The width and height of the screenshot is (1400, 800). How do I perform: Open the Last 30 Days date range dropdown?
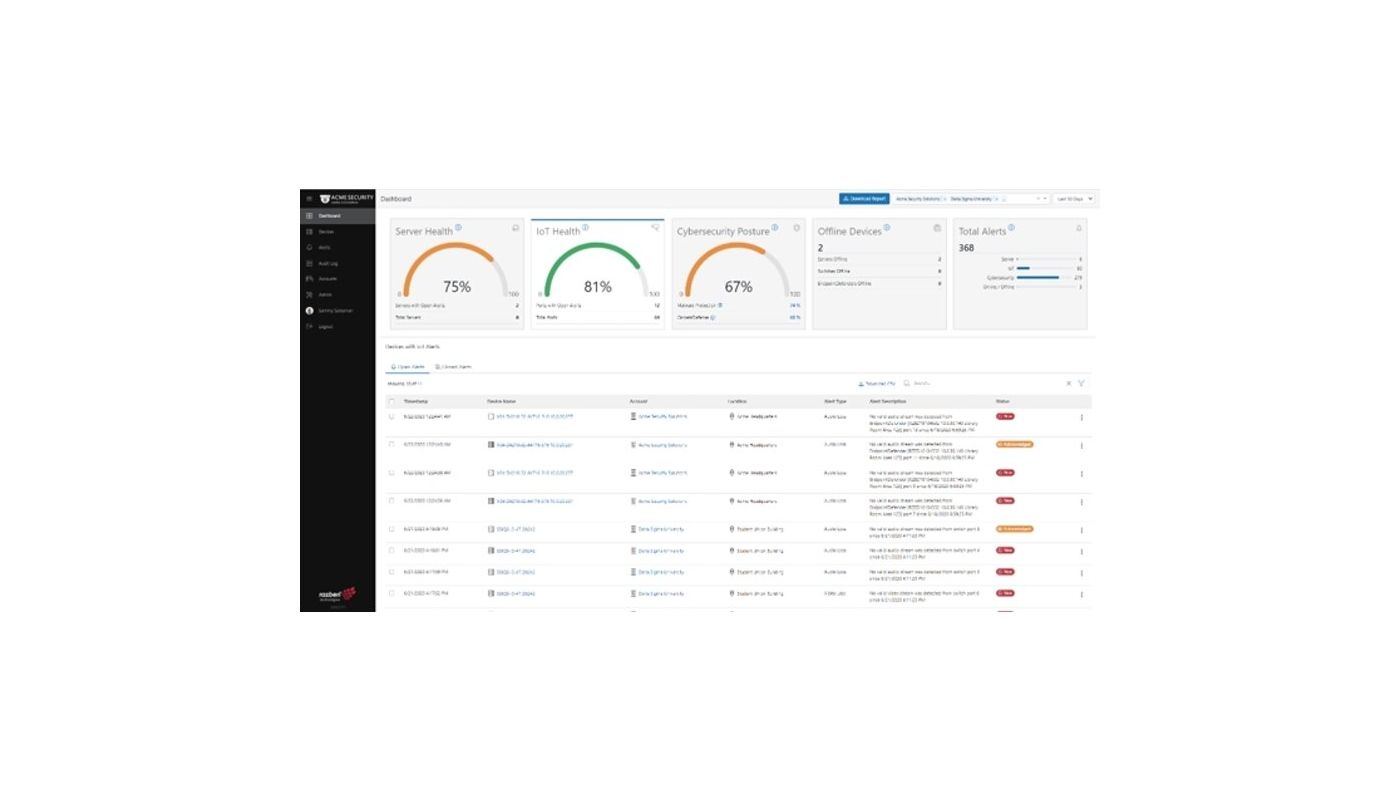[x=1074, y=199]
